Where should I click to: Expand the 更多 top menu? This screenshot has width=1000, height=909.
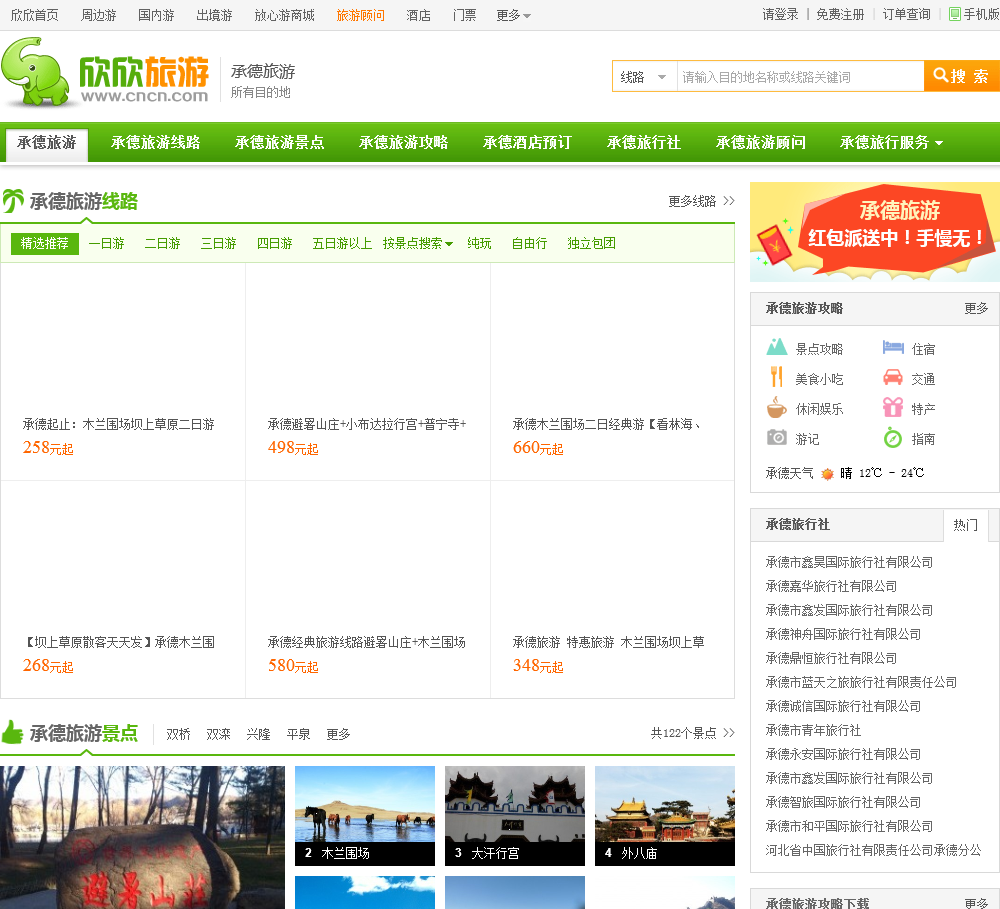tap(513, 15)
